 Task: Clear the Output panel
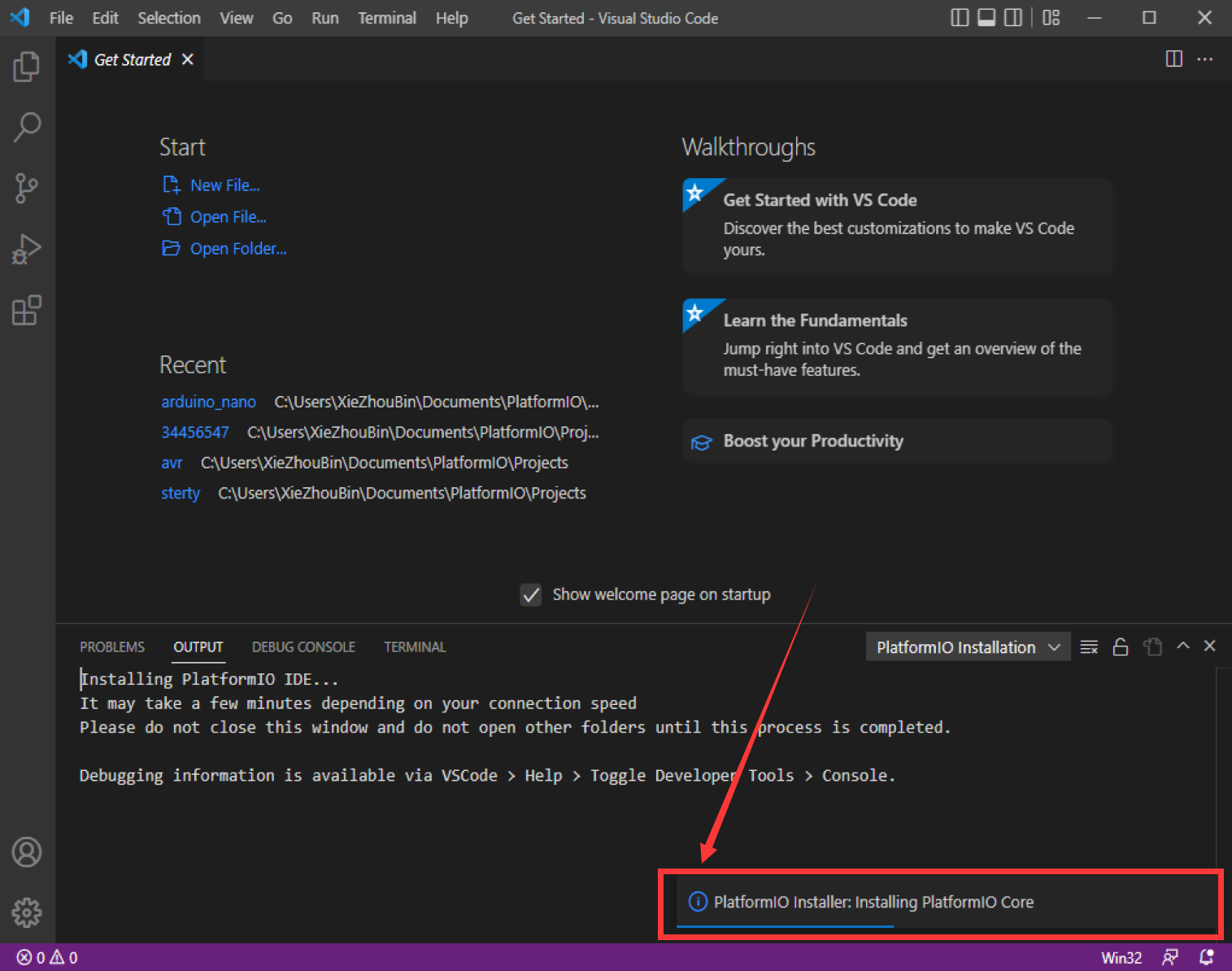coord(1089,647)
